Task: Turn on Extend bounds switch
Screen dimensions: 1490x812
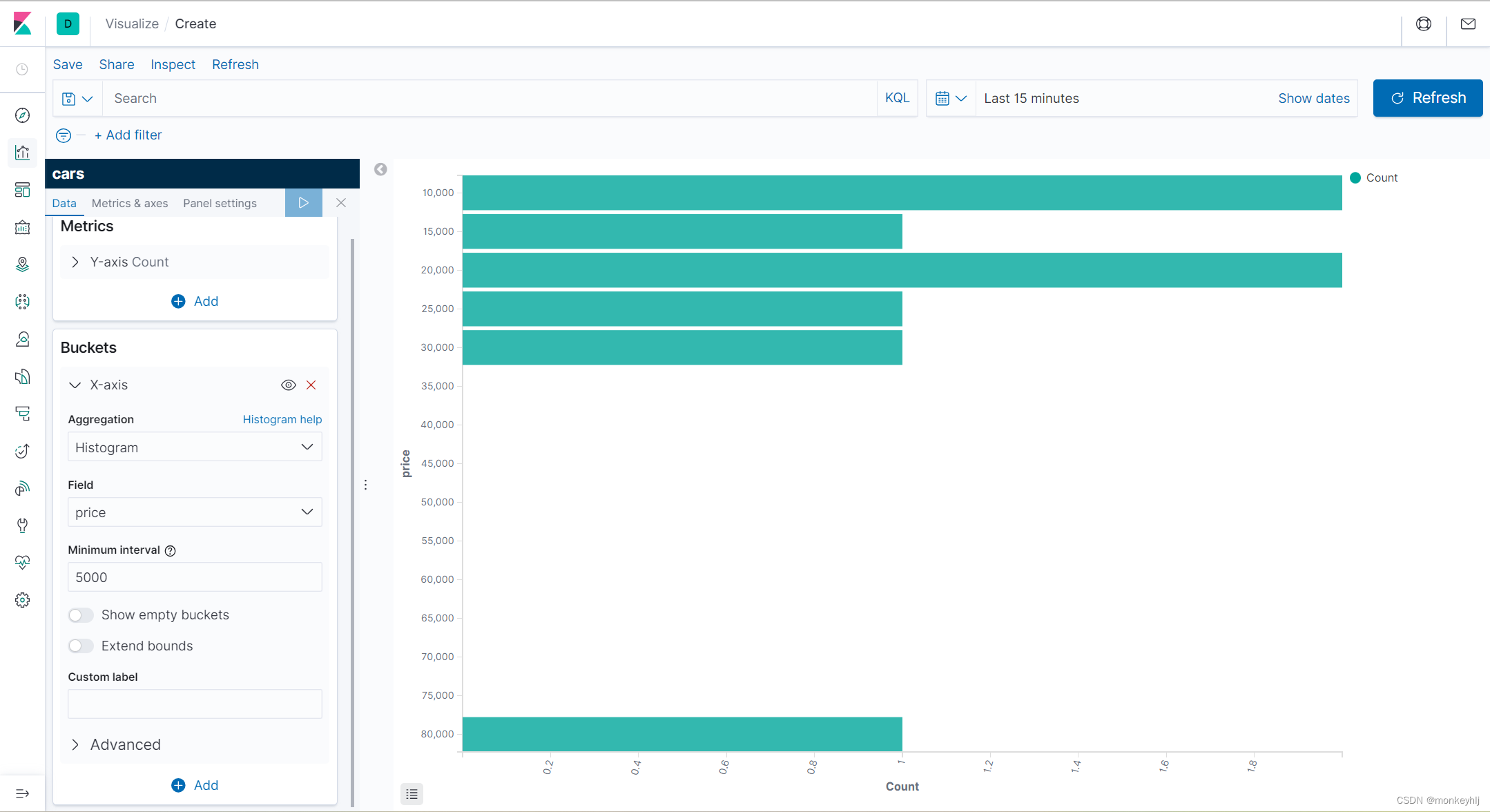Action: (81, 646)
